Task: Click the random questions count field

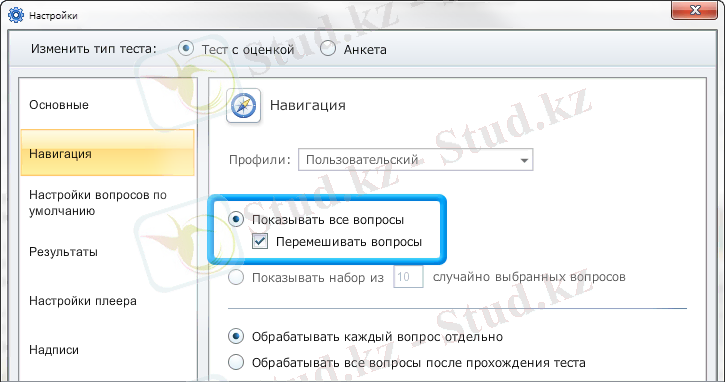Action: coord(408,277)
